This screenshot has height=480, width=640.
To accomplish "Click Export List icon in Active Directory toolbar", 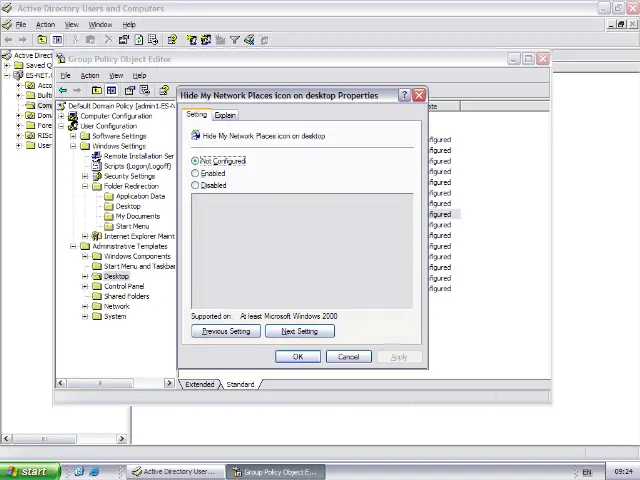I will click(x=153, y=40).
